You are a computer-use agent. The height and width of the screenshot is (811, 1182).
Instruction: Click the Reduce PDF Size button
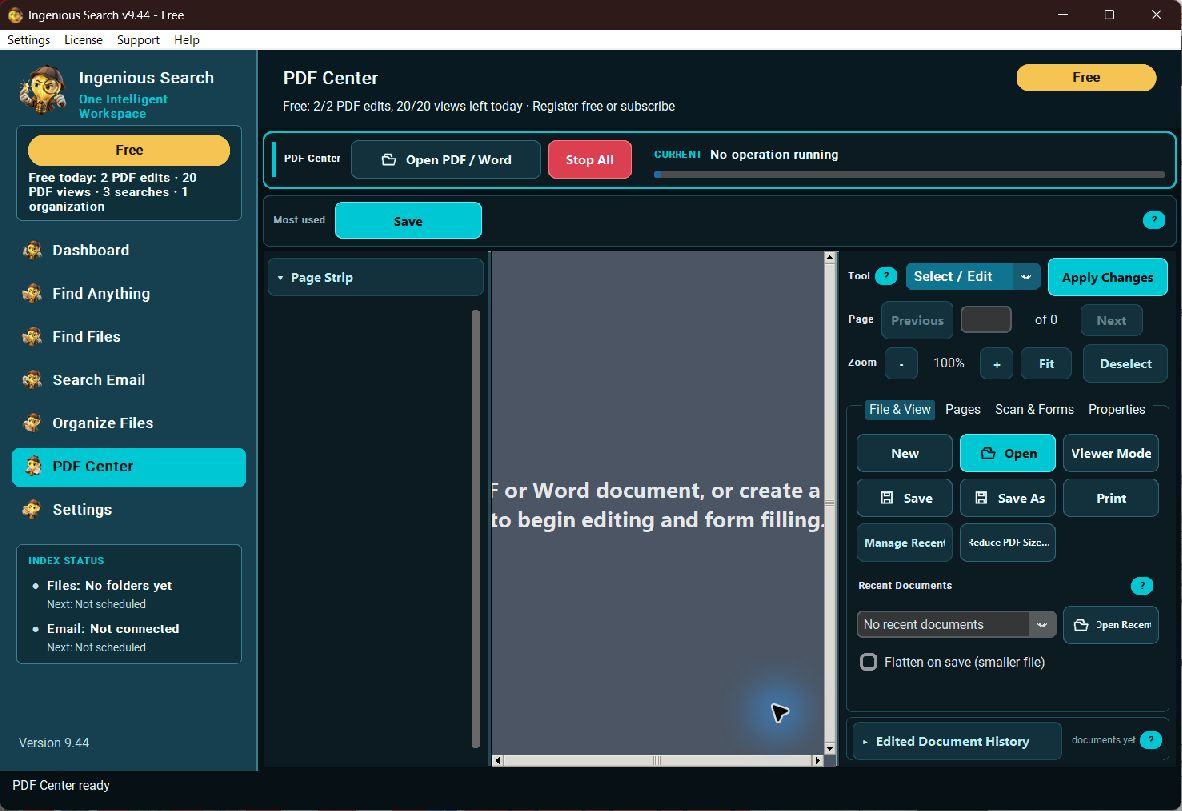coord(1008,543)
